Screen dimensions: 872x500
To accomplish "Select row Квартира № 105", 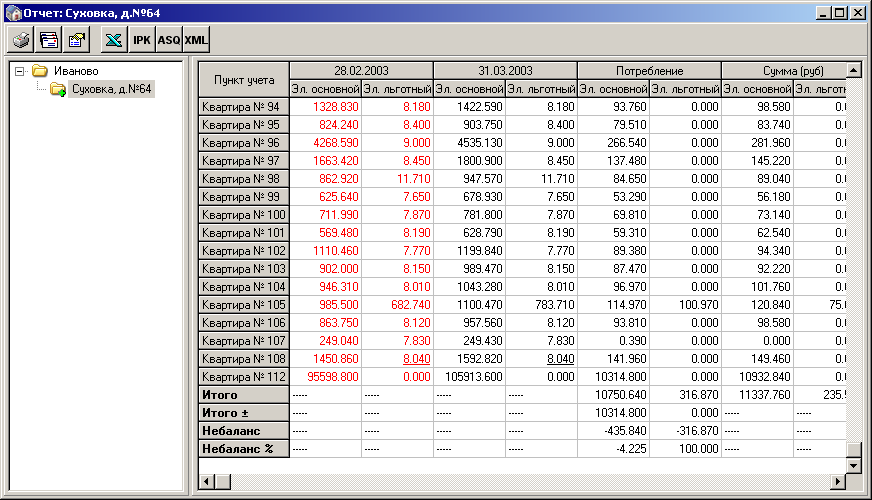I will pos(244,305).
